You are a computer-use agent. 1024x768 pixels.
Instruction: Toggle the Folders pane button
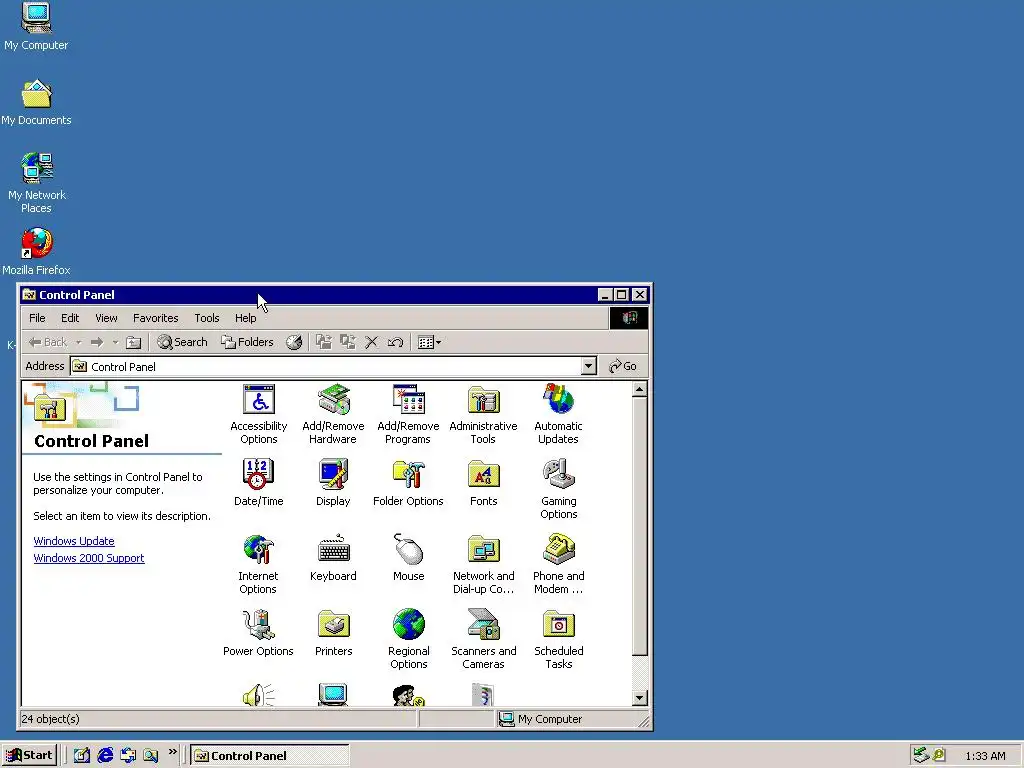pyautogui.click(x=247, y=342)
